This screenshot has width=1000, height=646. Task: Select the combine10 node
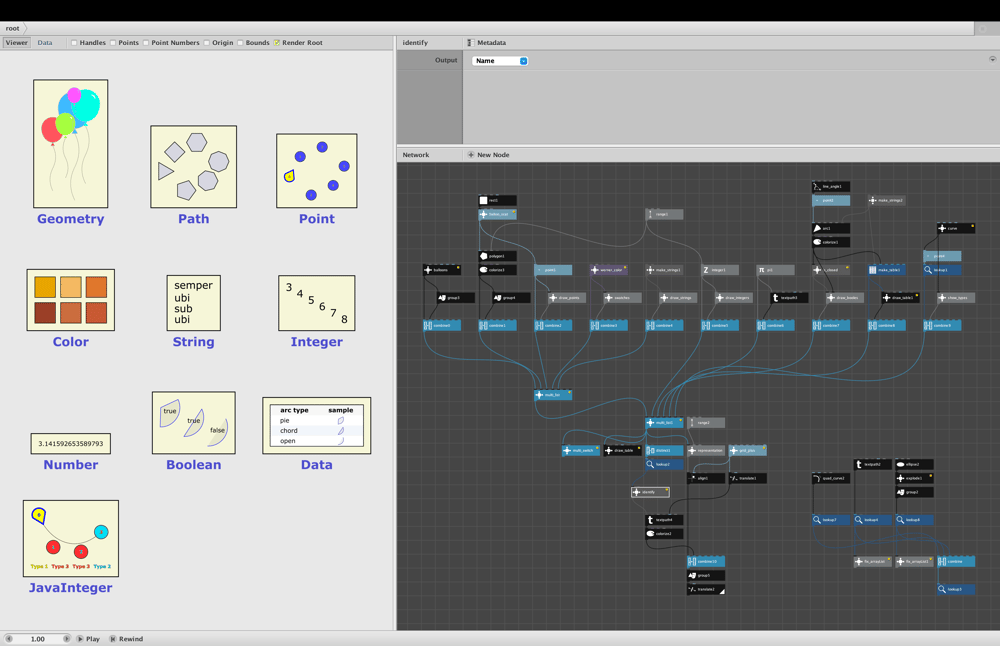[x=706, y=561]
